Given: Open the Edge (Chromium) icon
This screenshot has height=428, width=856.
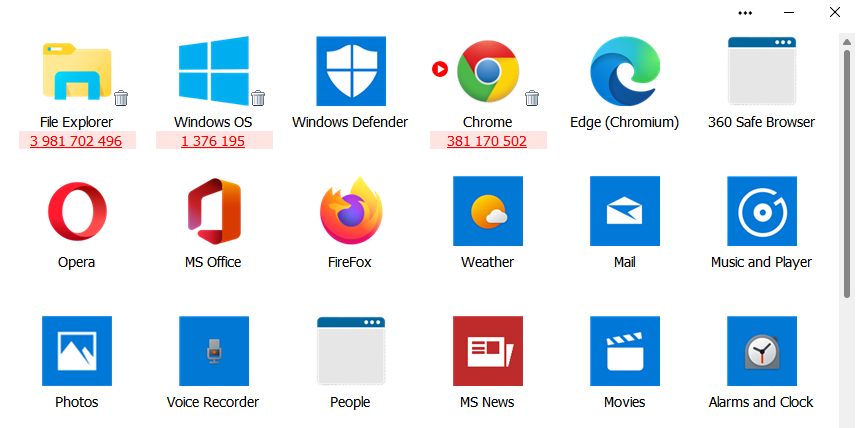Looking at the screenshot, I should (624, 72).
